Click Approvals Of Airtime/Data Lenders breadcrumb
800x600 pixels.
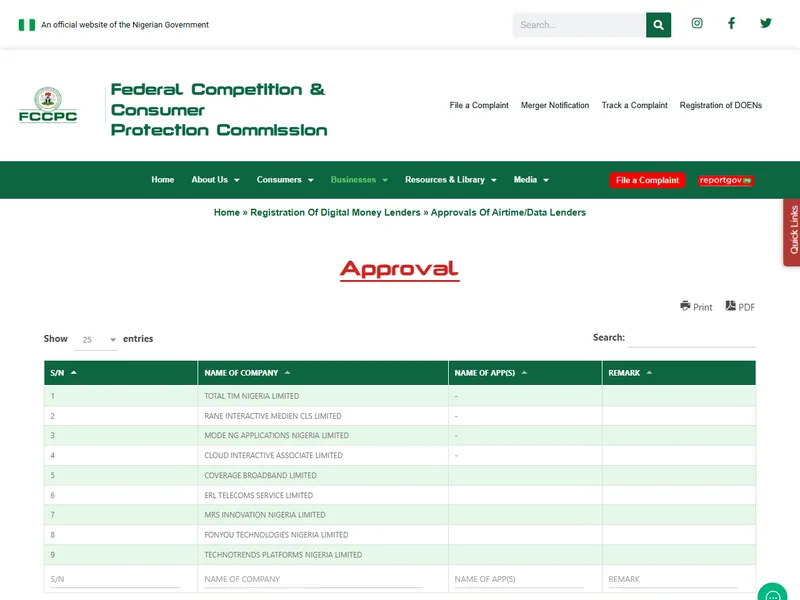click(508, 212)
